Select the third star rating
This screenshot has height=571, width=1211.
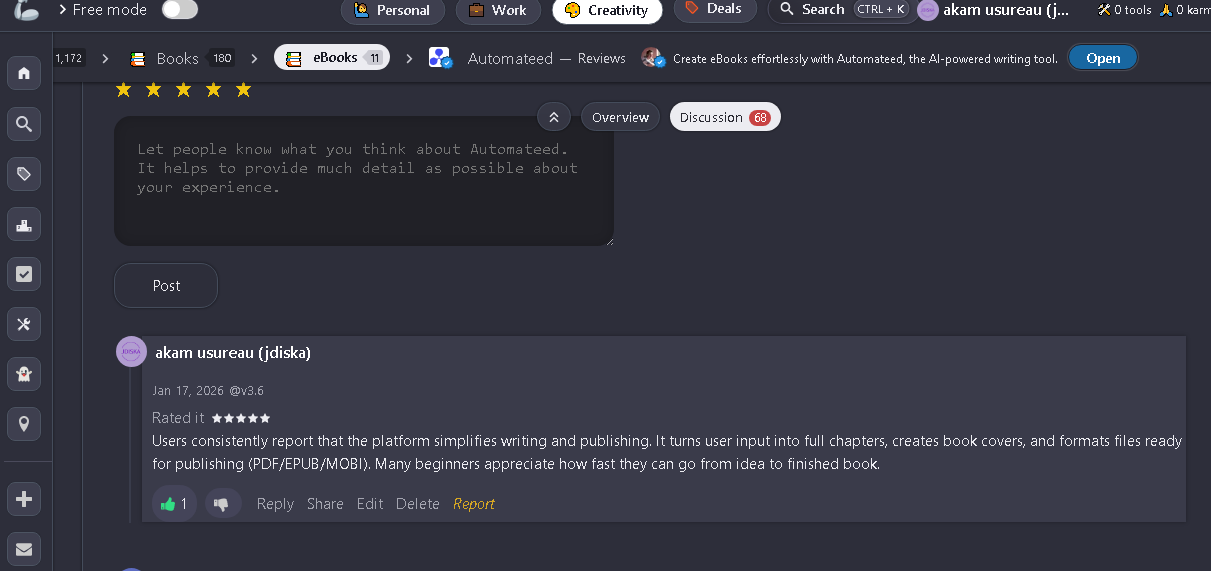(x=183, y=90)
